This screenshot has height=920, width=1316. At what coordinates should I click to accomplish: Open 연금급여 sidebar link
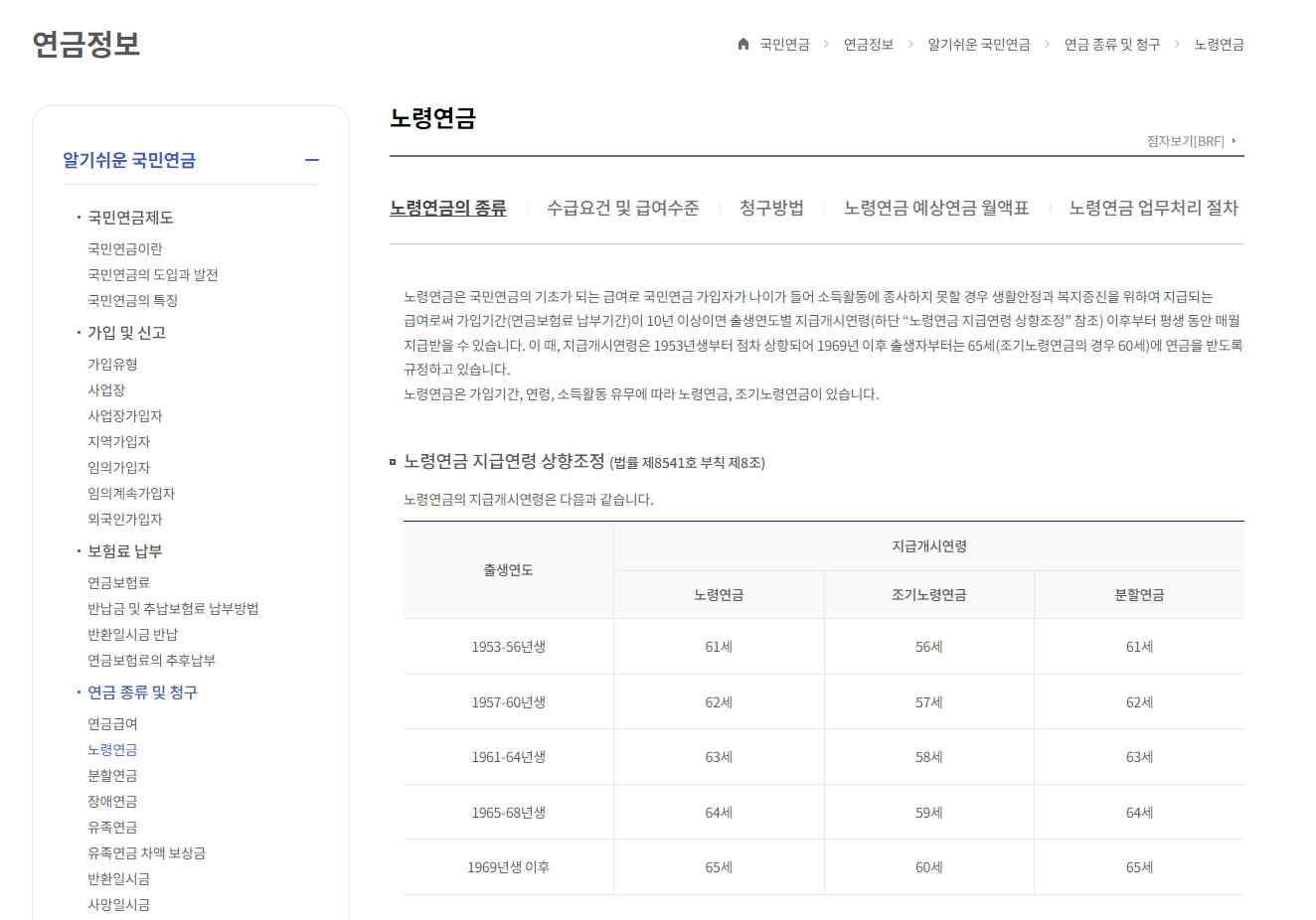112,724
